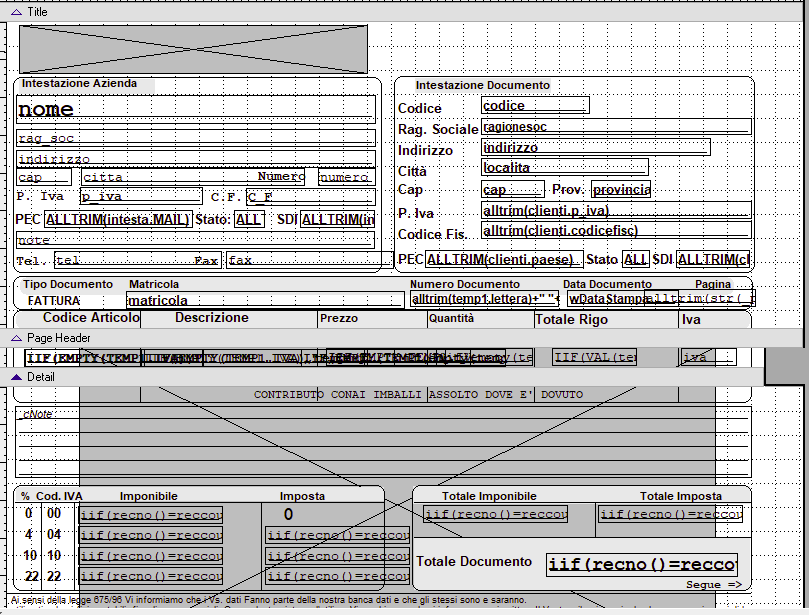Select the 'rag_soc' field
The width and height of the screenshot is (809, 615).
(196, 138)
